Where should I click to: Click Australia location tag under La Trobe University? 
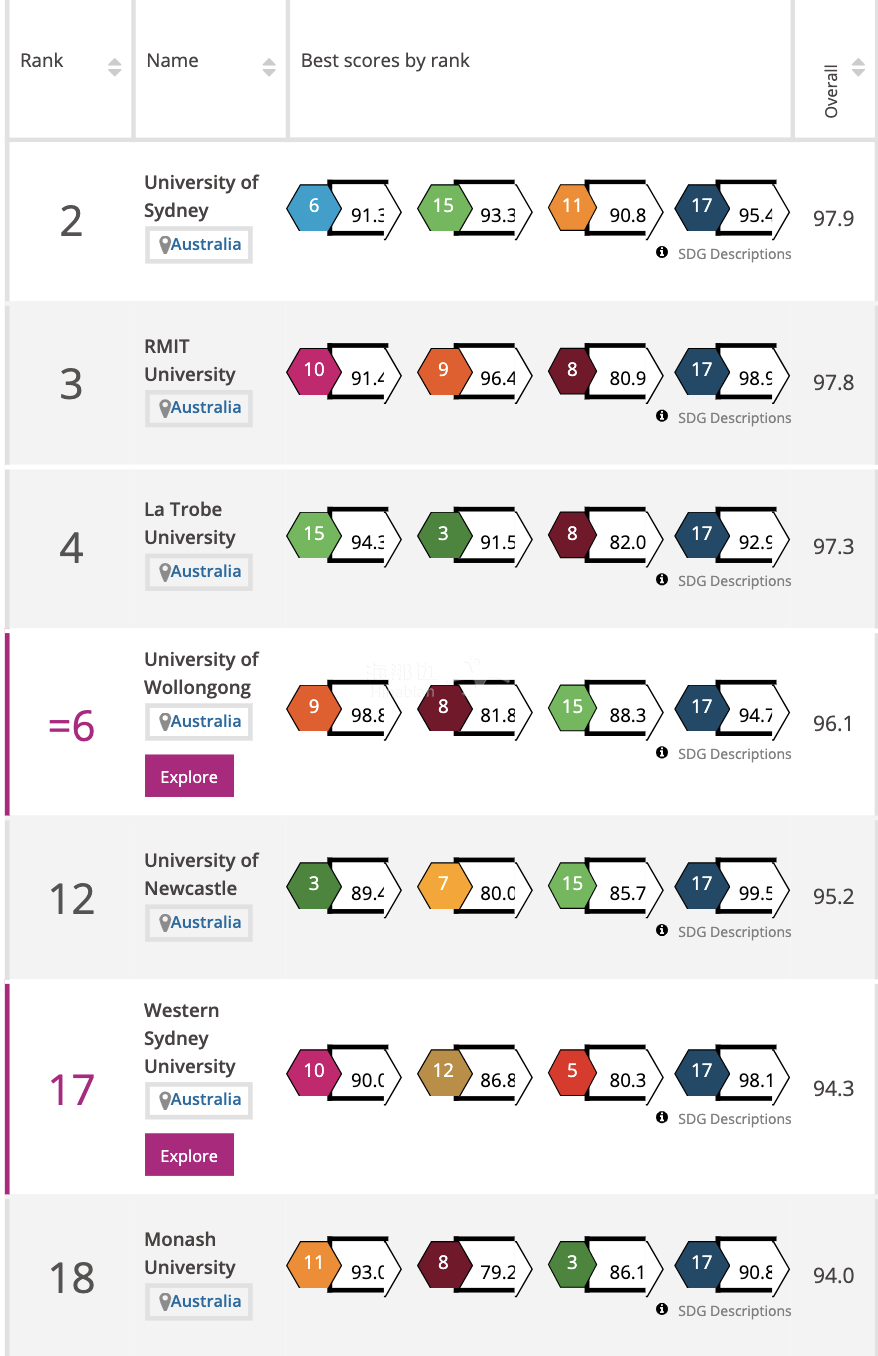click(199, 572)
